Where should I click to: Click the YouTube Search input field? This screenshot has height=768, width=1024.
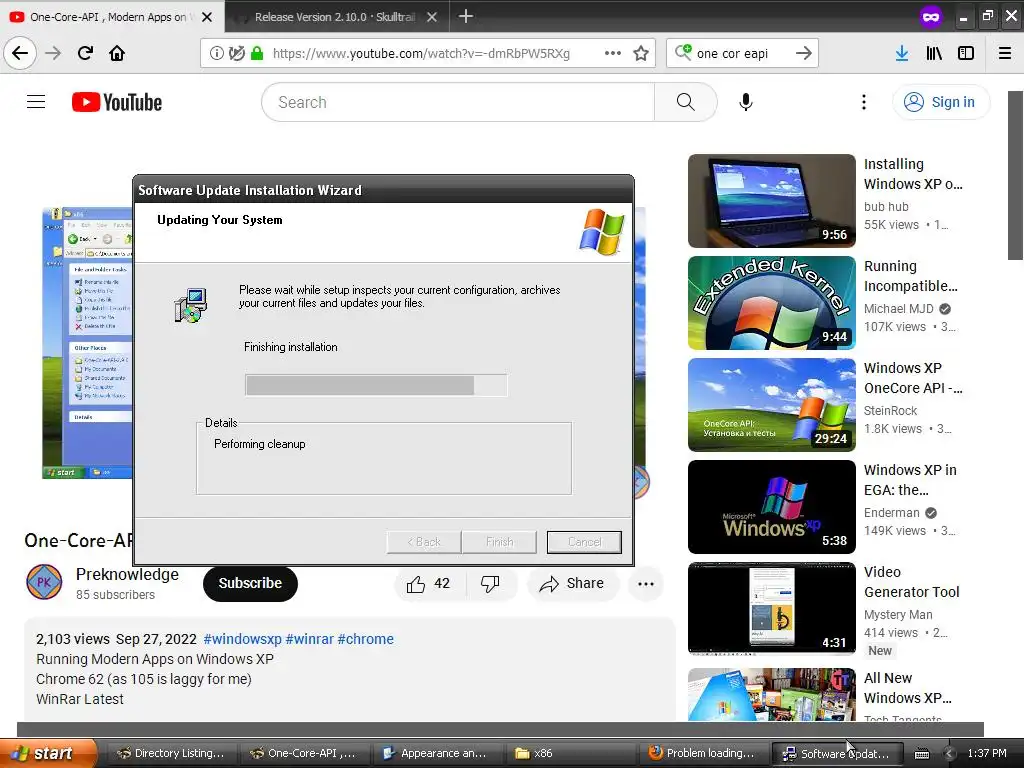pyautogui.click(x=458, y=102)
